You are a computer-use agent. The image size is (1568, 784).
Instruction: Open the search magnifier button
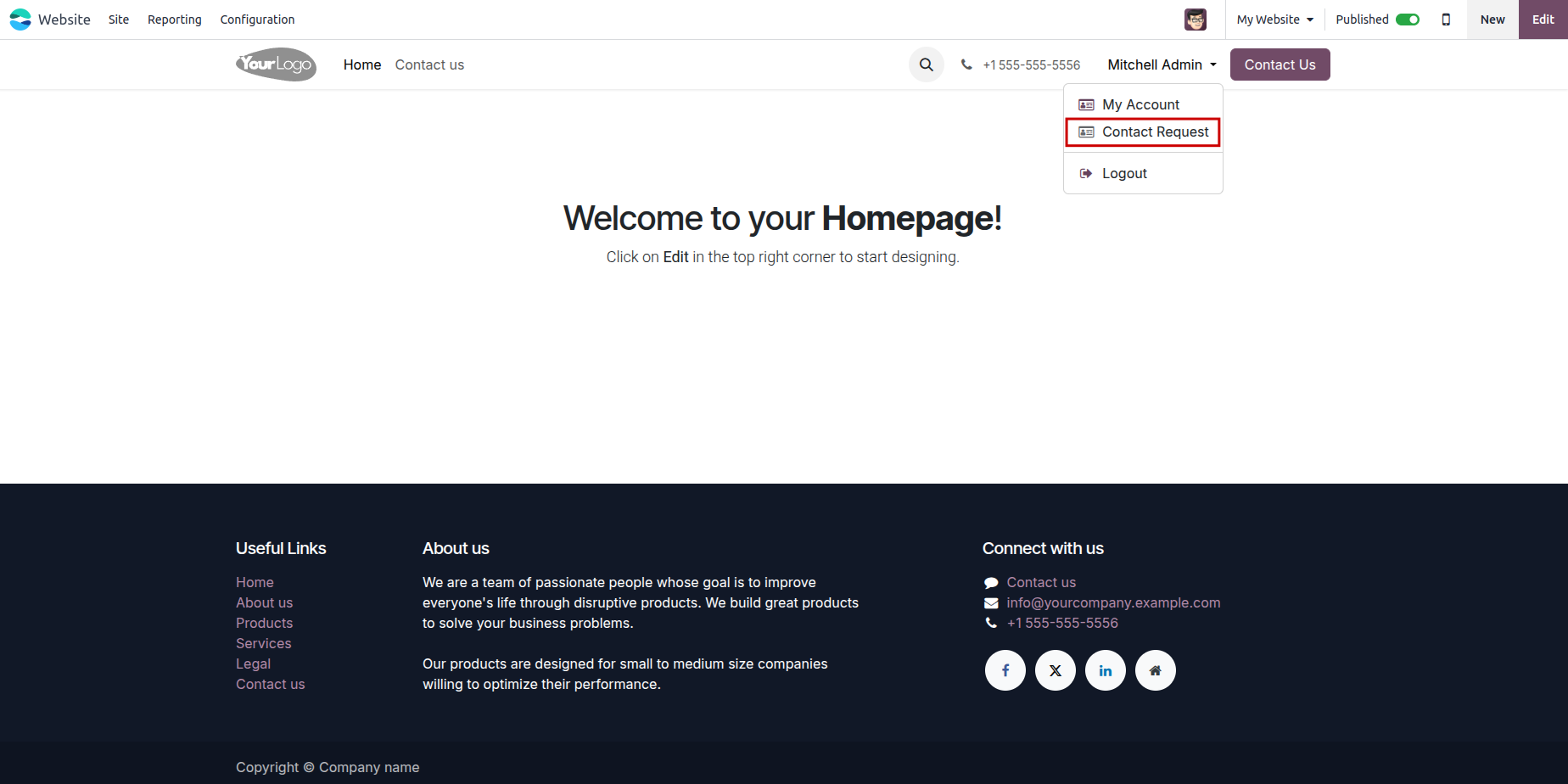(927, 64)
